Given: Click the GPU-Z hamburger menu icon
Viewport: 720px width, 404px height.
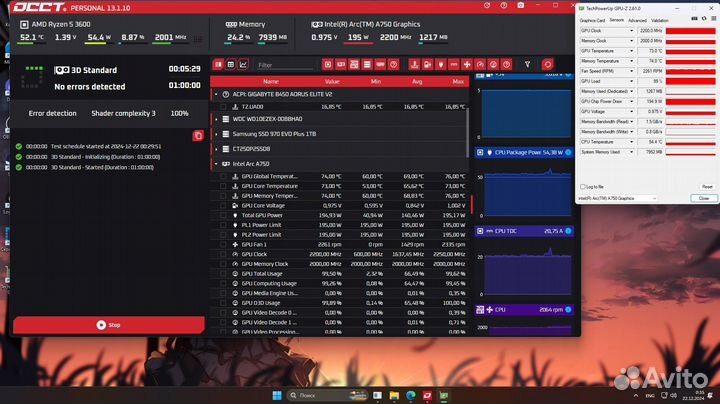Looking at the screenshot, I should (x=714, y=19).
